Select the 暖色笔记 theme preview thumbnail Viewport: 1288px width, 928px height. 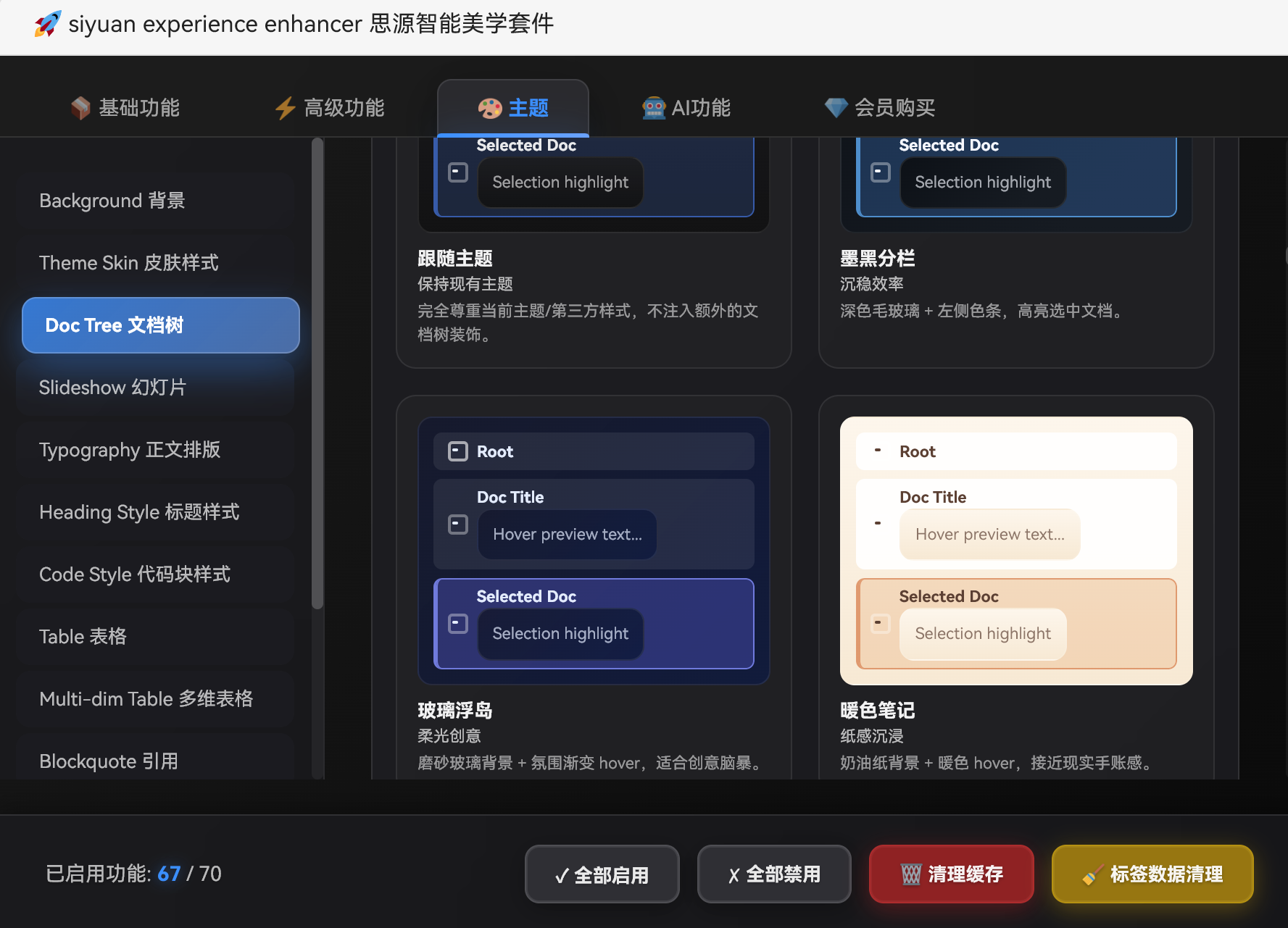click(x=1015, y=551)
